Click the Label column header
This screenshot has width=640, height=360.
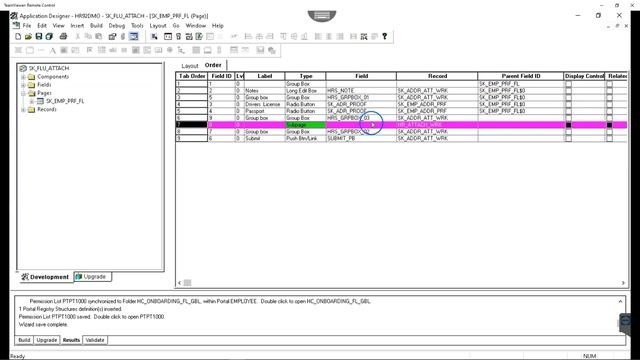click(x=264, y=76)
